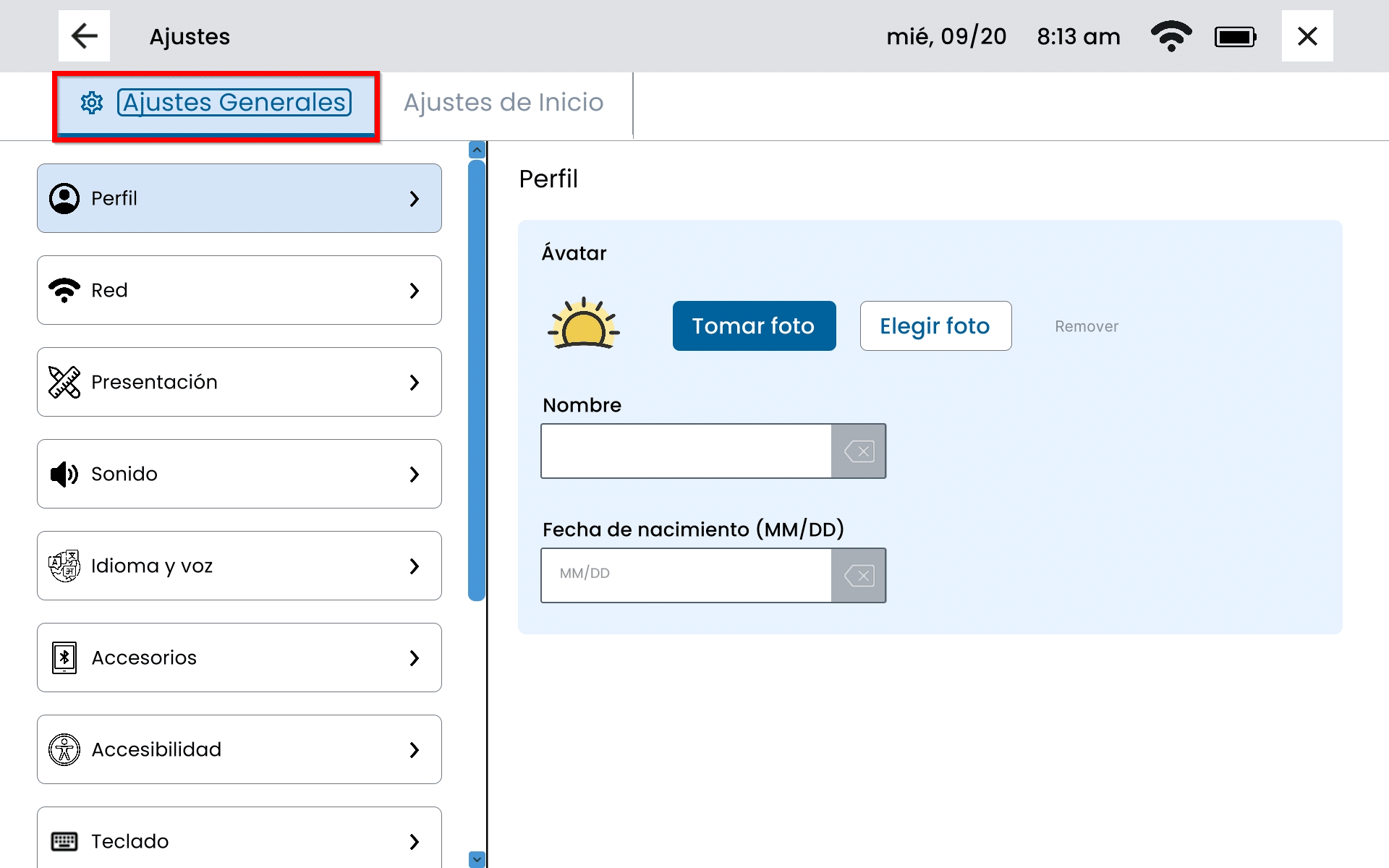Screen dimensions: 1389x868
Task: Click the Remover avatar link
Action: [1086, 326]
